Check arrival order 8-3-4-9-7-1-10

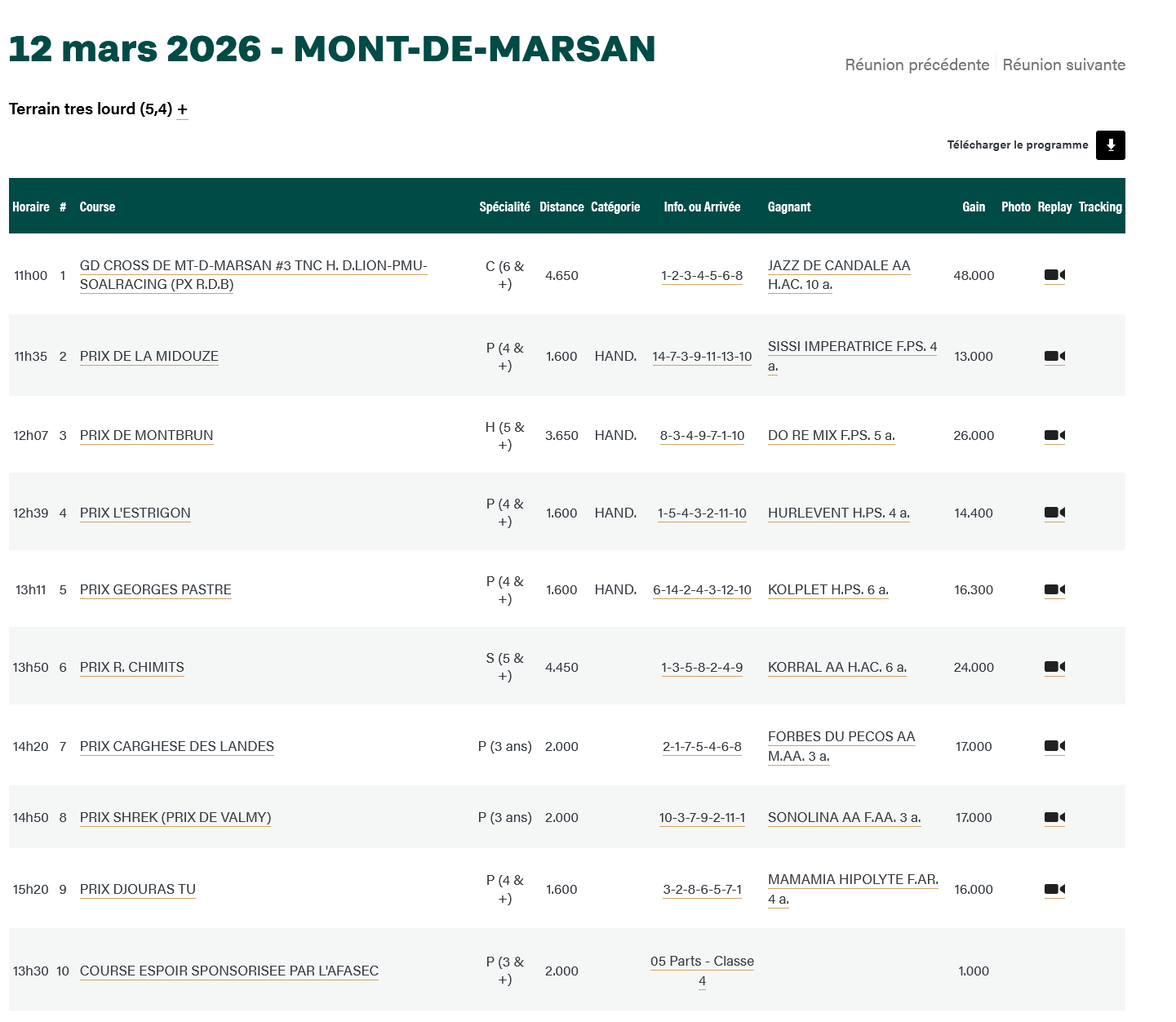click(x=702, y=435)
